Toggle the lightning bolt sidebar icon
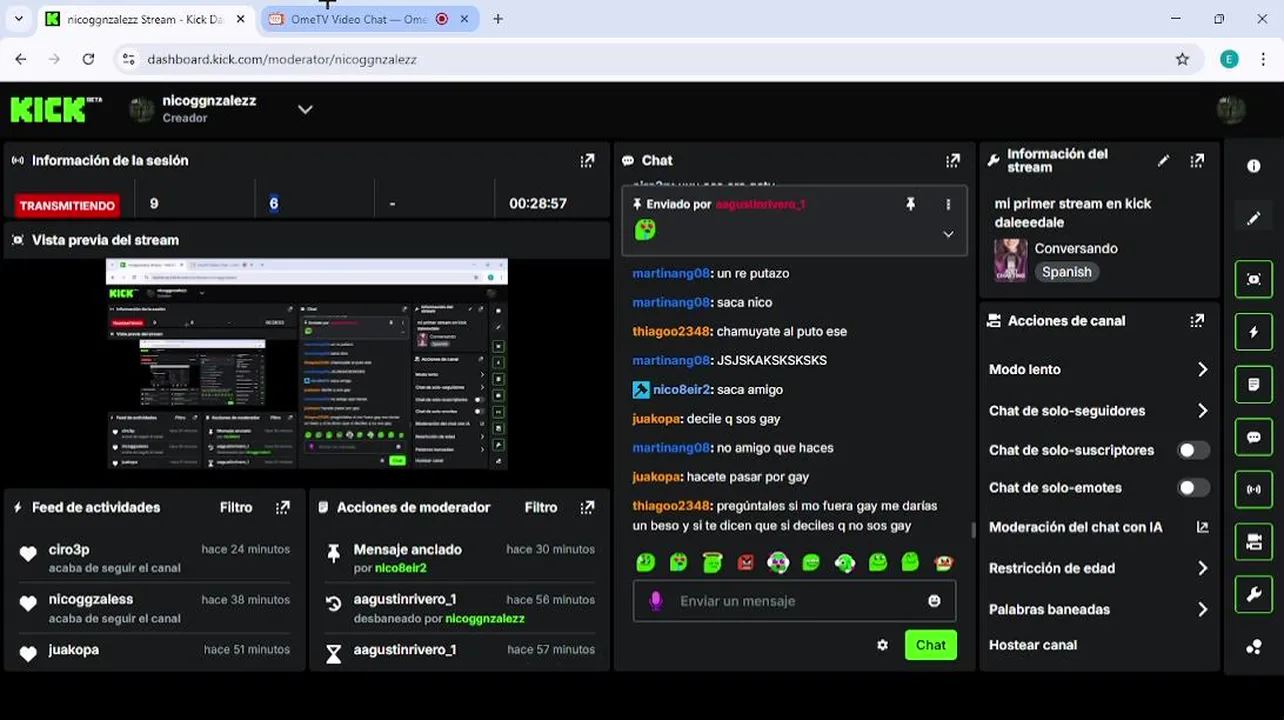Viewport: 1284px width, 720px height. 1254,332
